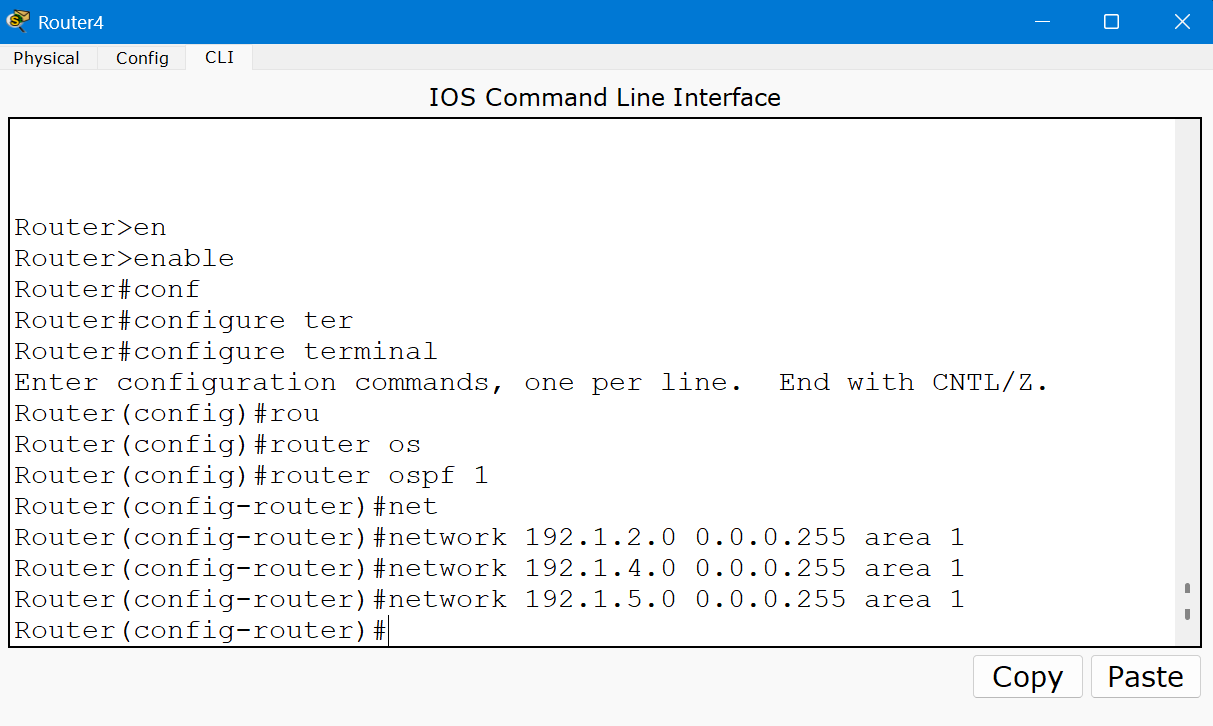This screenshot has height=726, width=1213.
Task: Switch to the Physical tab
Action: (x=47, y=58)
